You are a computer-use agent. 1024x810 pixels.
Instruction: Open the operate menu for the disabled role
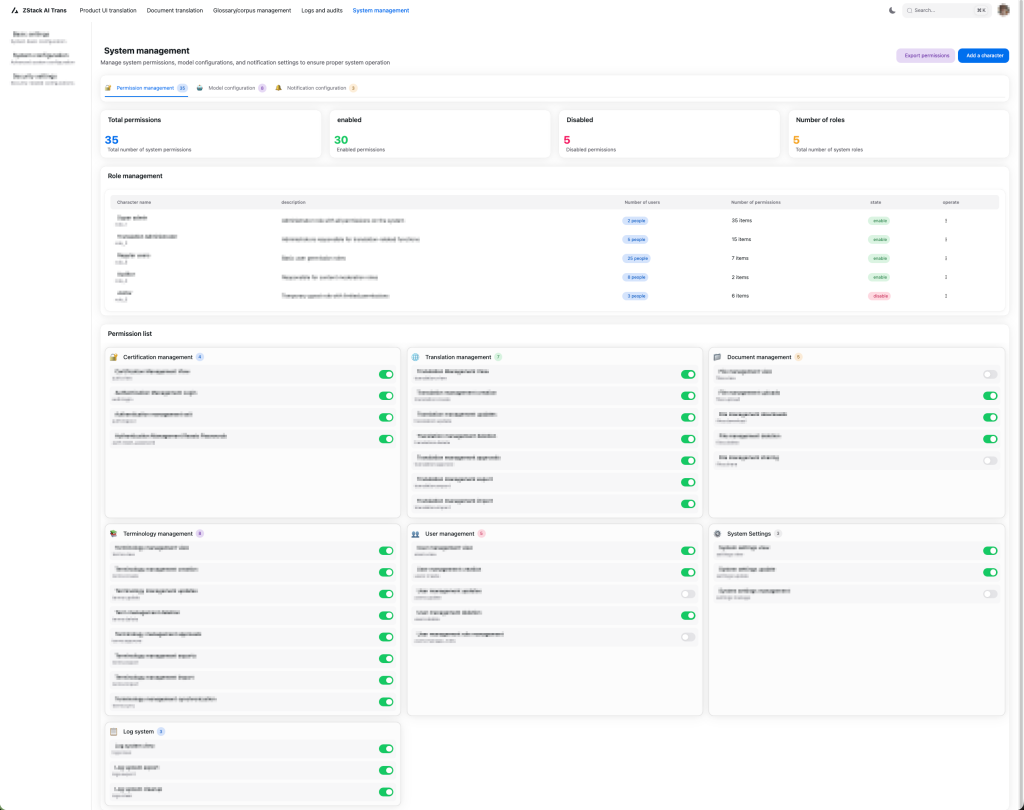(946, 296)
